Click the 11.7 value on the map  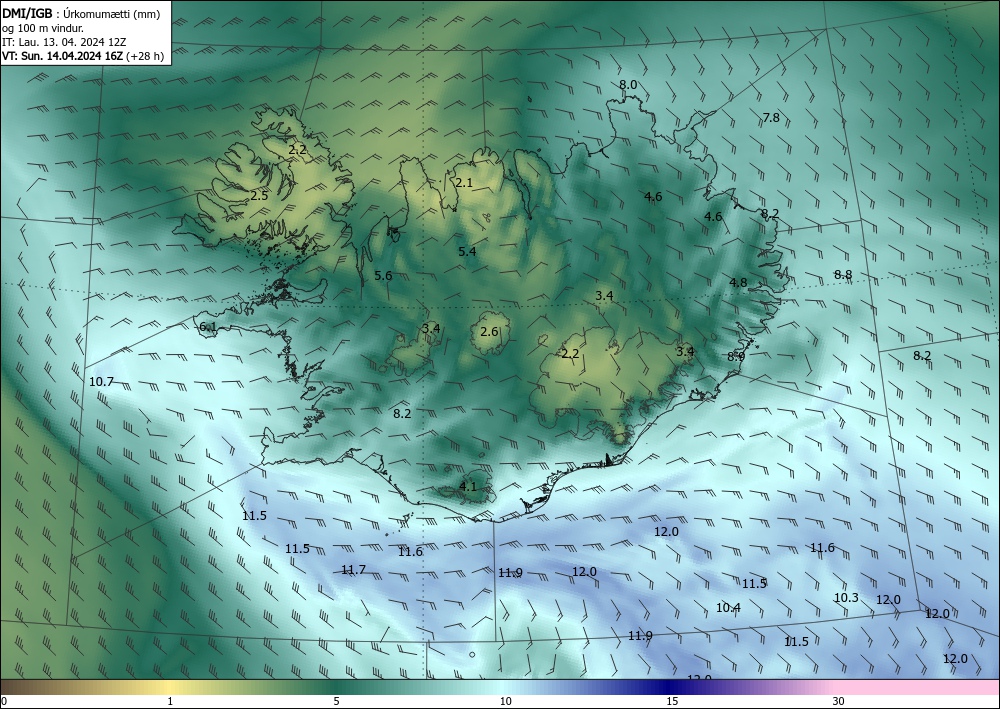[x=353, y=569]
